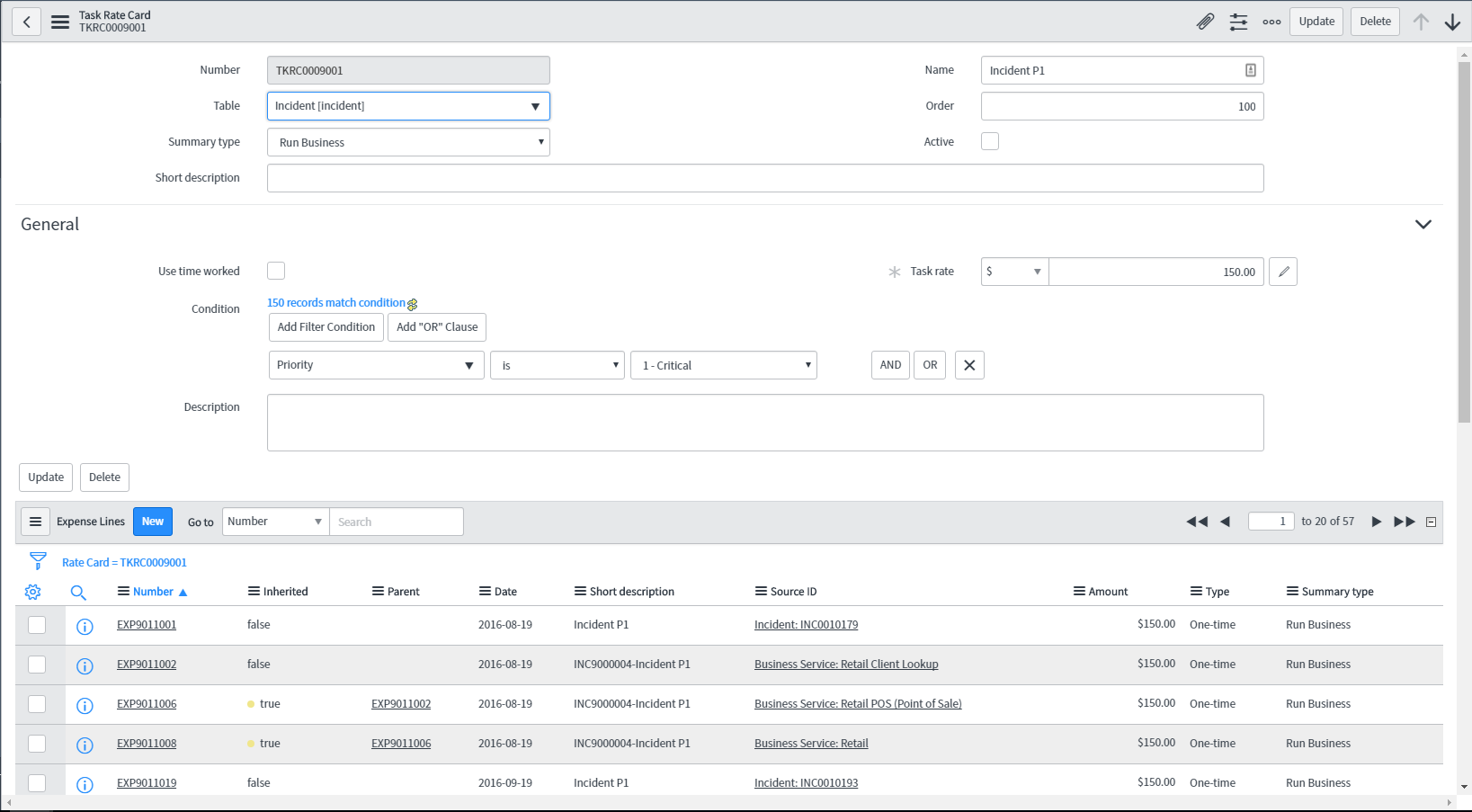
Task: Collapse the General section chevron
Action: [1423, 225]
